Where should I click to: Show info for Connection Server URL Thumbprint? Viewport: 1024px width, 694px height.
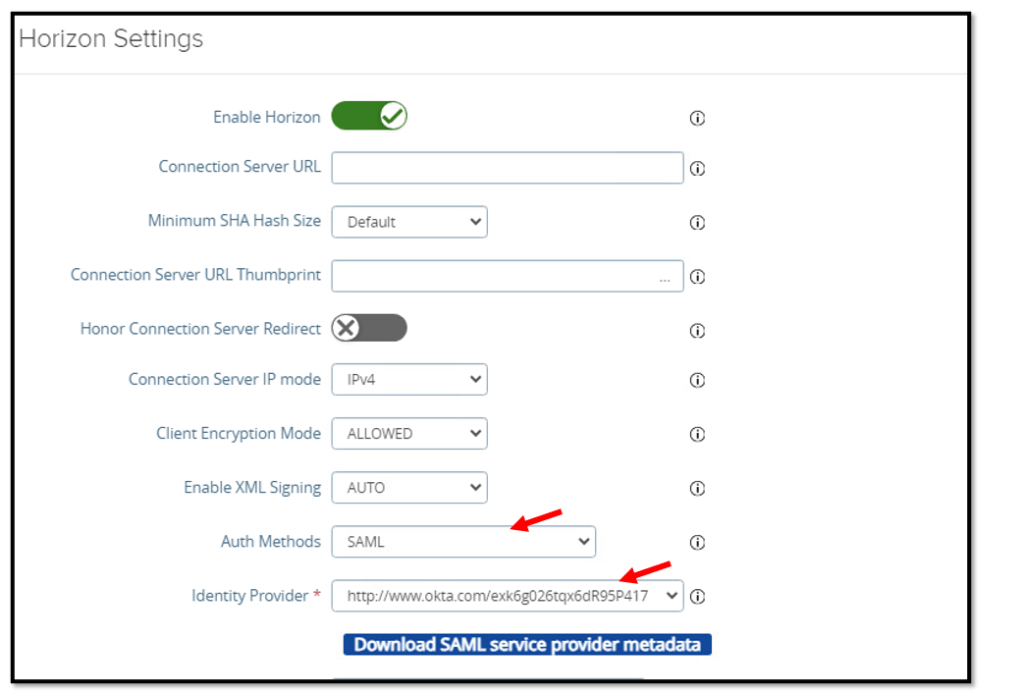coord(698,277)
